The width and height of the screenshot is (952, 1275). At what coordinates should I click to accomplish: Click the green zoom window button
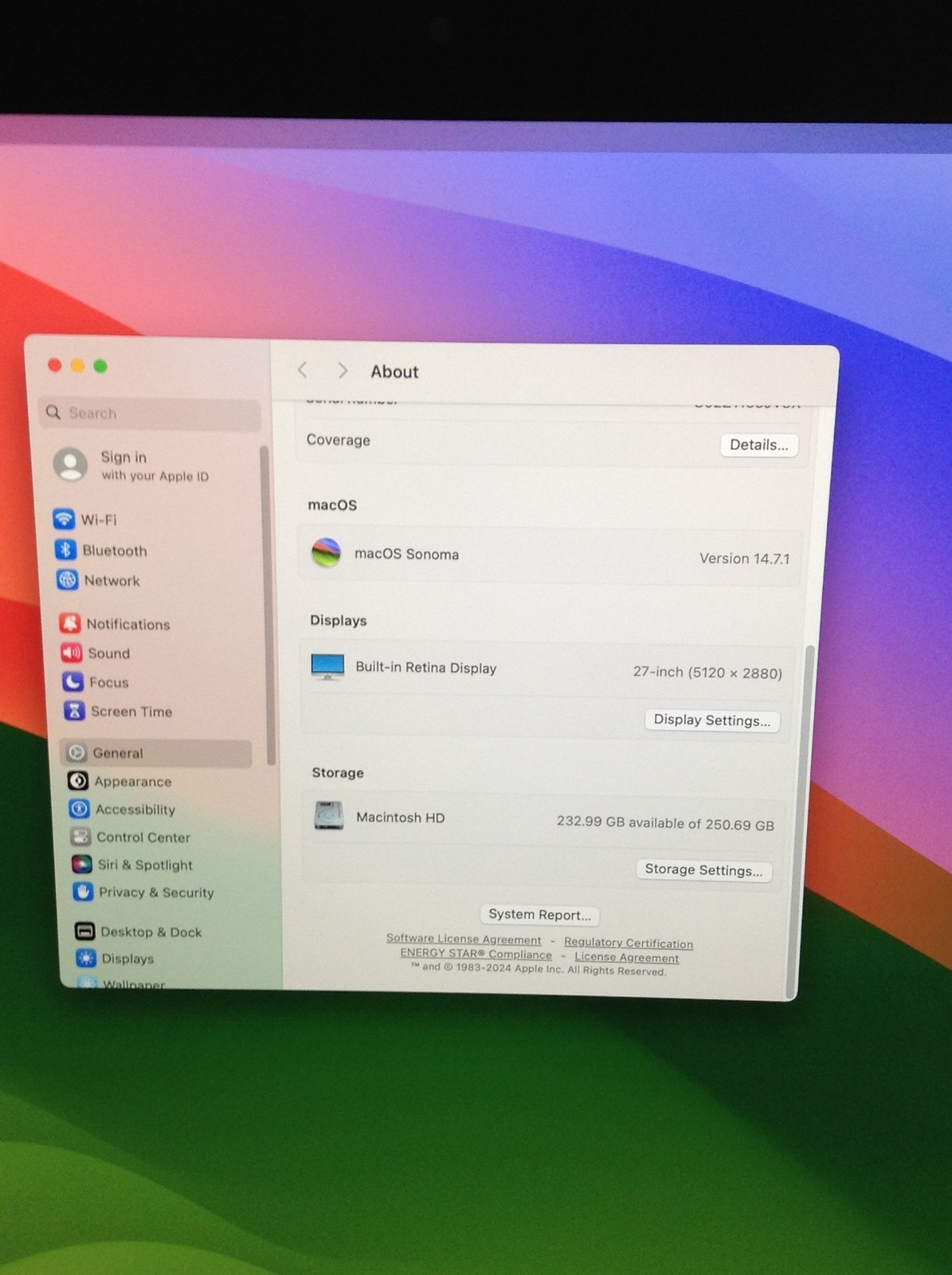tap(100, 366)
